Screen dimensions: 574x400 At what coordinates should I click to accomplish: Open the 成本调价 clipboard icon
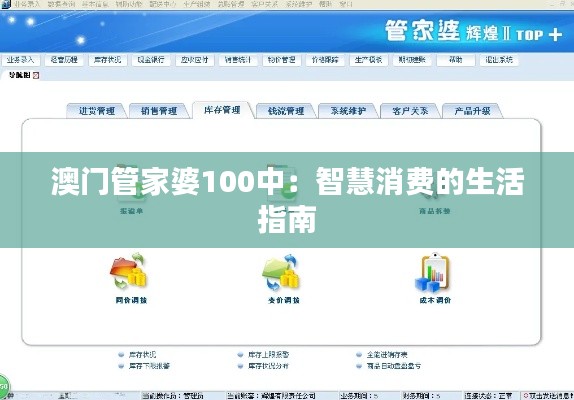[433, 273]
